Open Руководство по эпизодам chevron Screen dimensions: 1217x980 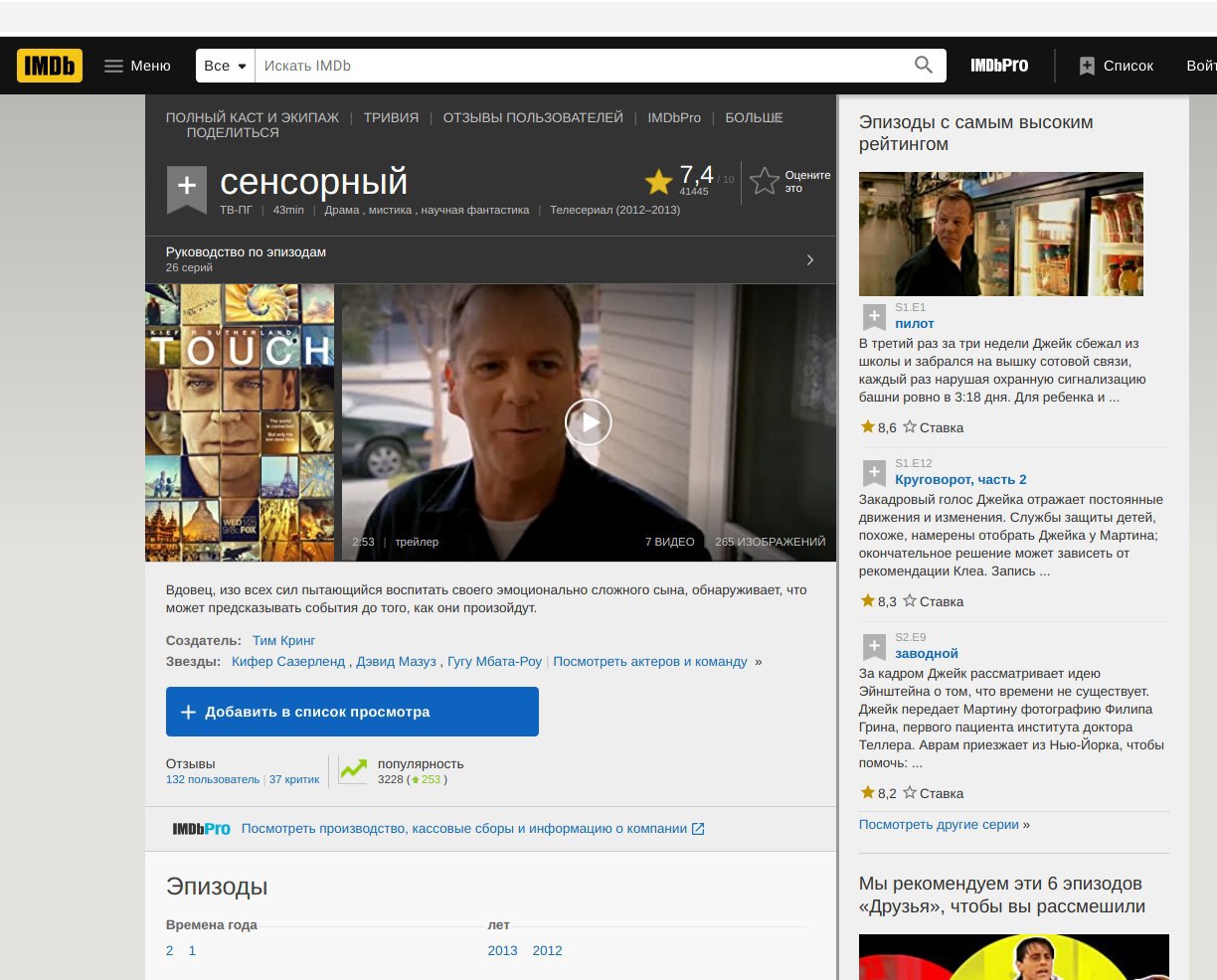tap(810, 259)
